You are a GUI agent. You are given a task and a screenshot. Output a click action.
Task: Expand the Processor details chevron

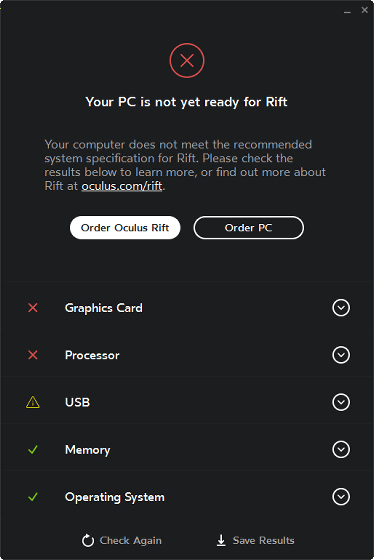[341, 355]
